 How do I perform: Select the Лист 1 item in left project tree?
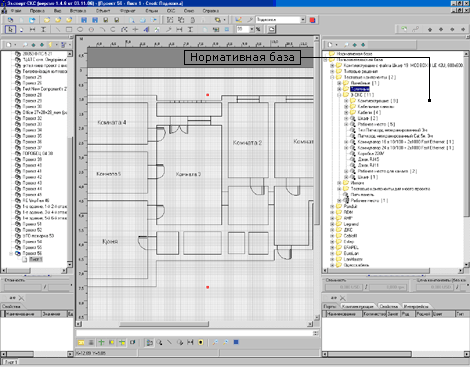36,259
